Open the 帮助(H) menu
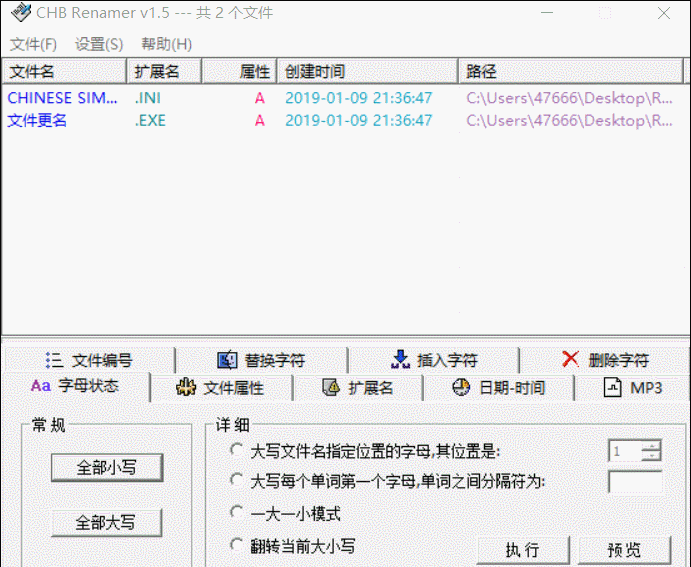Image resolution: width=691 pixels, height=567 pixels. pos(166,44)
